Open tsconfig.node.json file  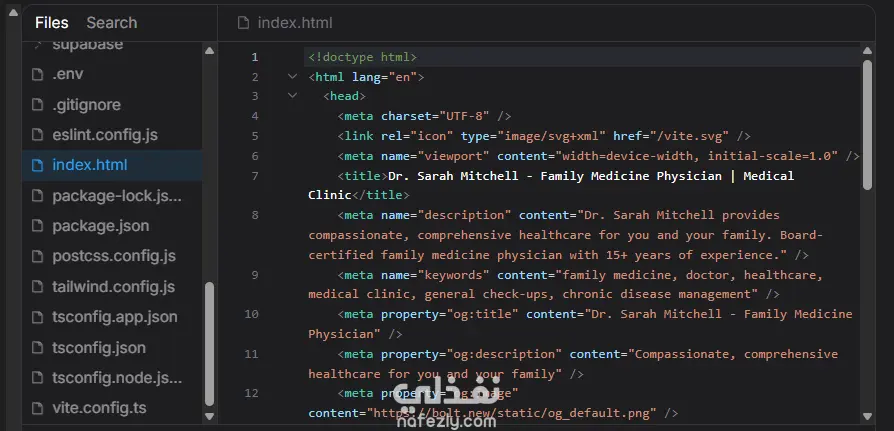(x=117, y=378)
